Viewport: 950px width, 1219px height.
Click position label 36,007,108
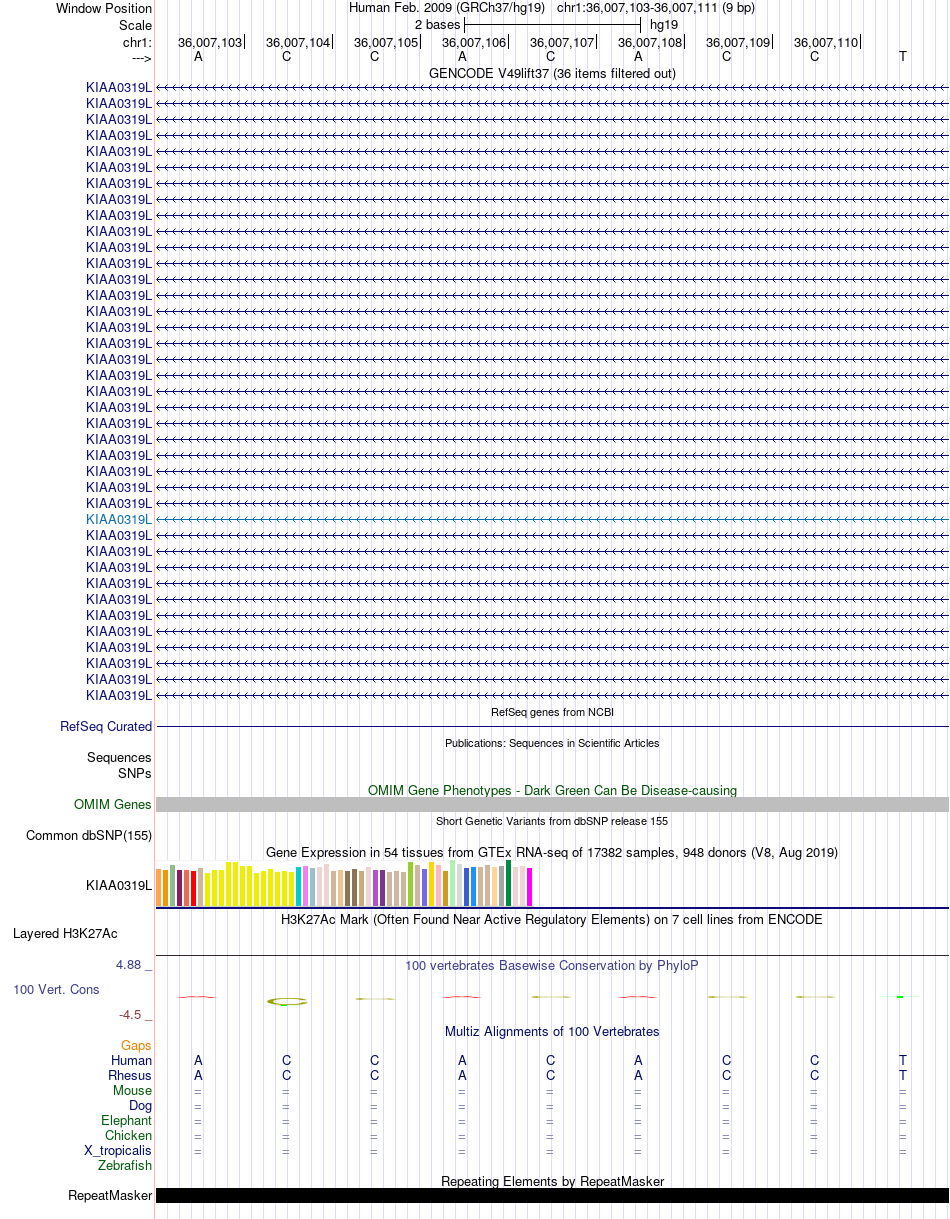click(650, 42)
